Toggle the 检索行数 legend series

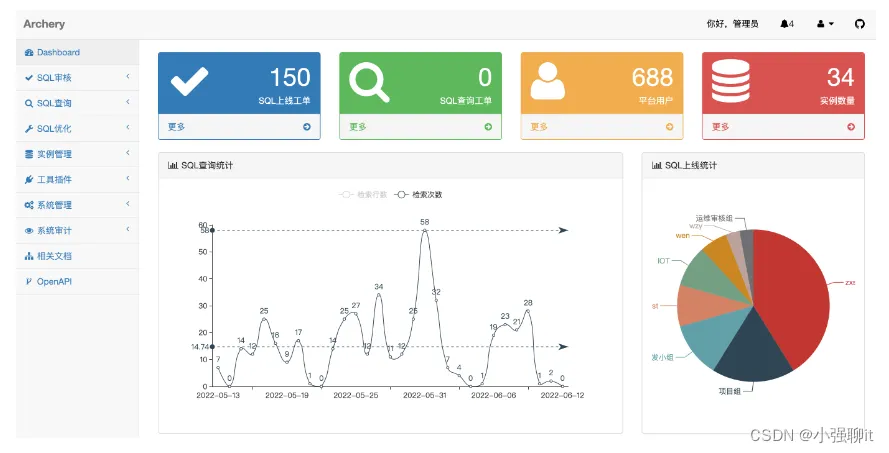click(x=363, y=194)
